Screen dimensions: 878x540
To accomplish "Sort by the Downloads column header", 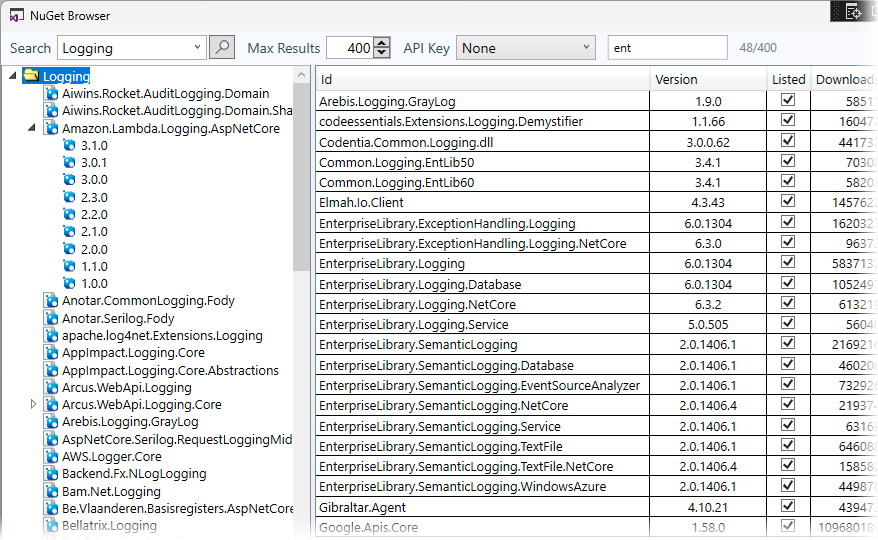I will click(x=844, y=79).
